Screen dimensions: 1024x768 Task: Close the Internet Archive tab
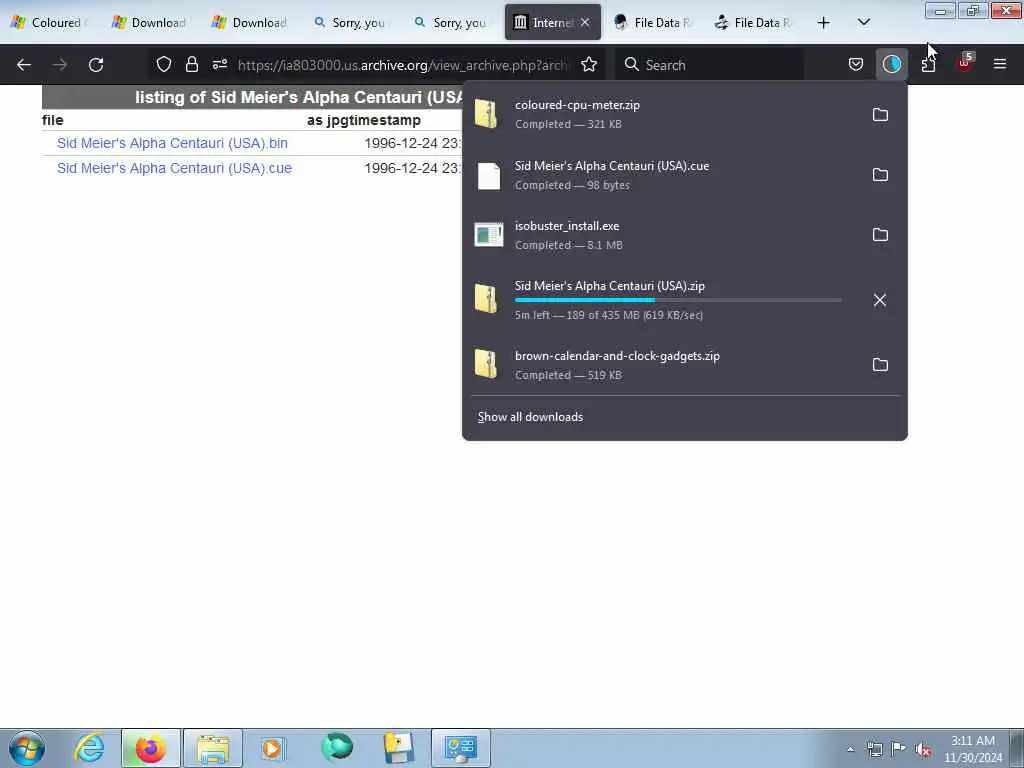pyautogui.click(x=585, y=22)
